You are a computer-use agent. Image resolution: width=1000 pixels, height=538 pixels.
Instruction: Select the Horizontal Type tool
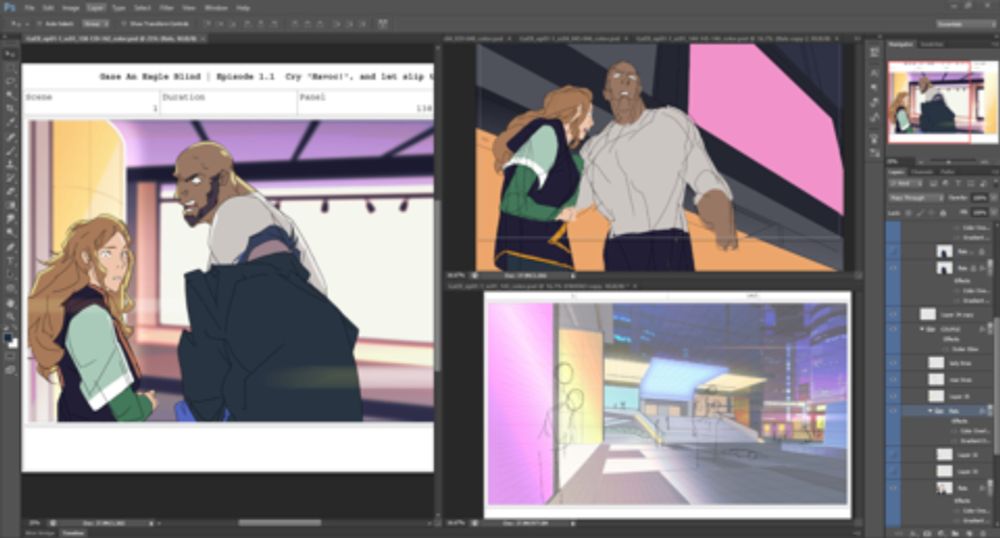[x=10, y=260]
